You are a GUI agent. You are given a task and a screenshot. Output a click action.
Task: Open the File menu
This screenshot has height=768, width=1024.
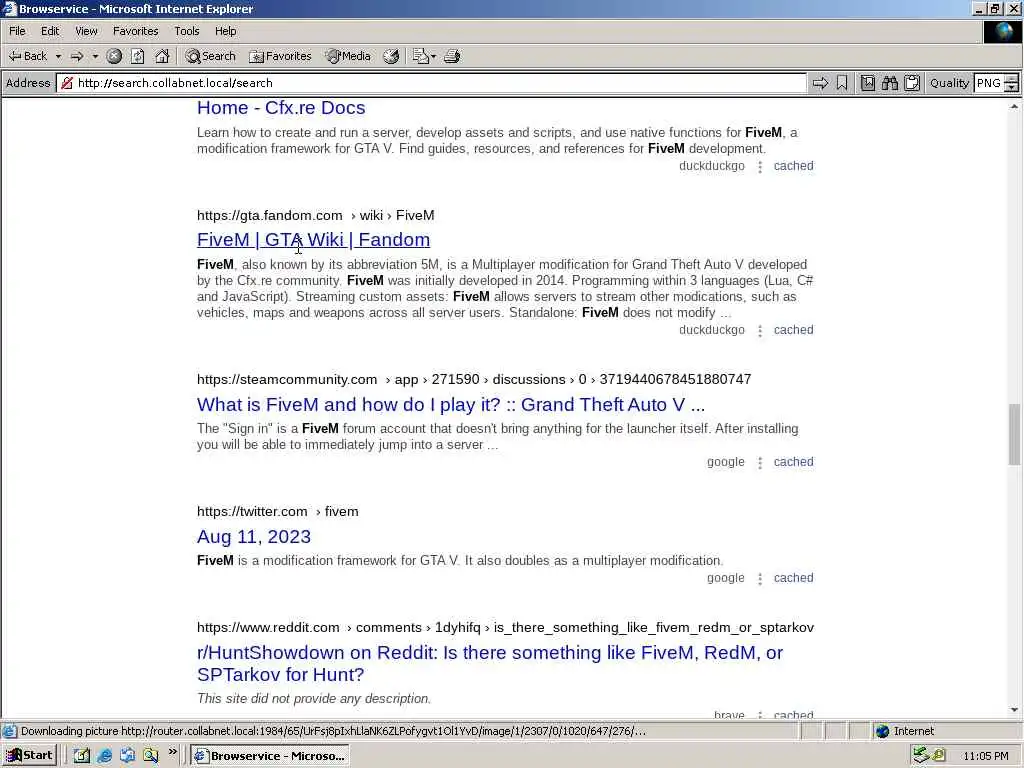click(17, 31)
